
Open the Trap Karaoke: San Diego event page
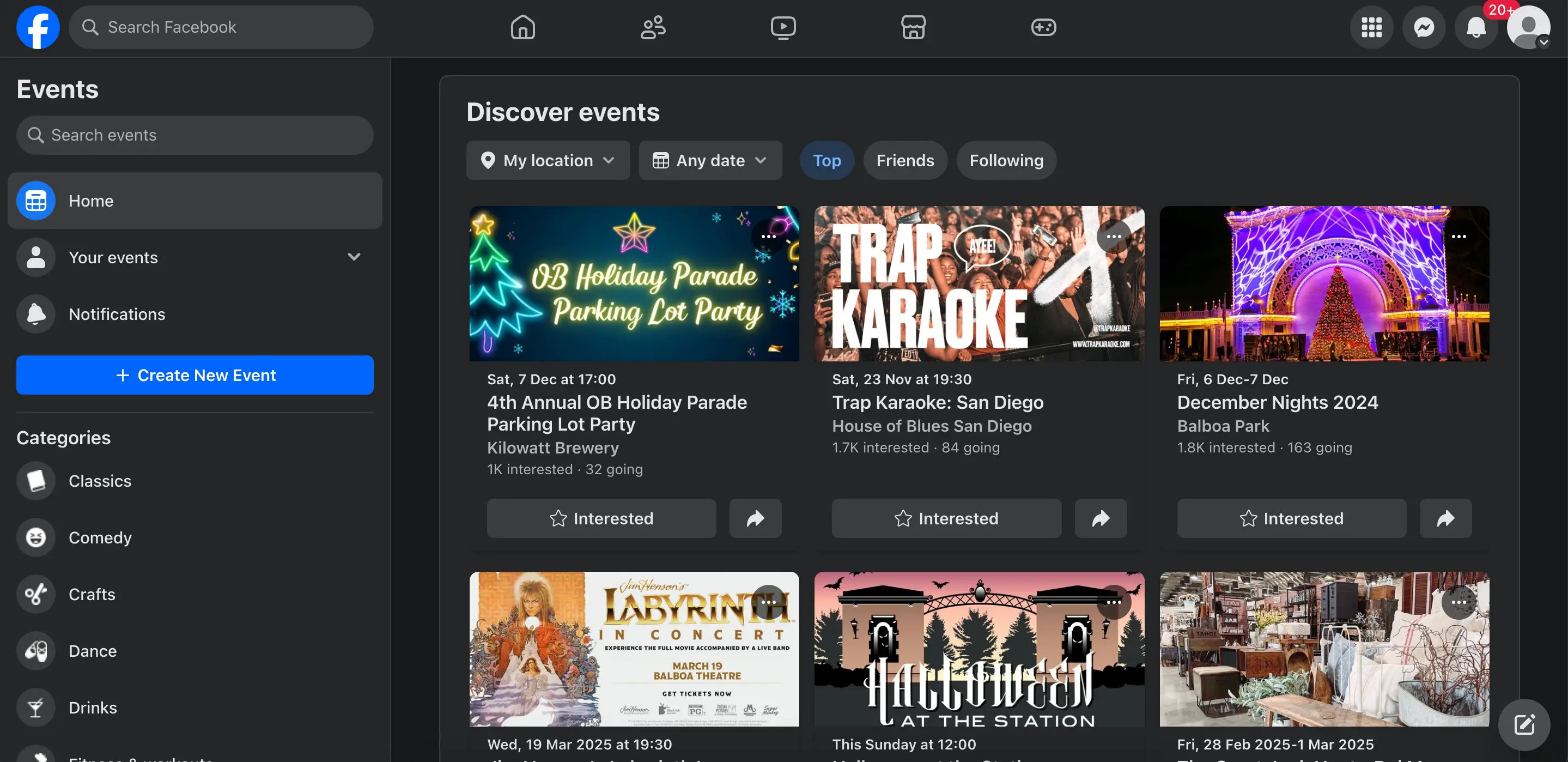[x=938, y=402]
